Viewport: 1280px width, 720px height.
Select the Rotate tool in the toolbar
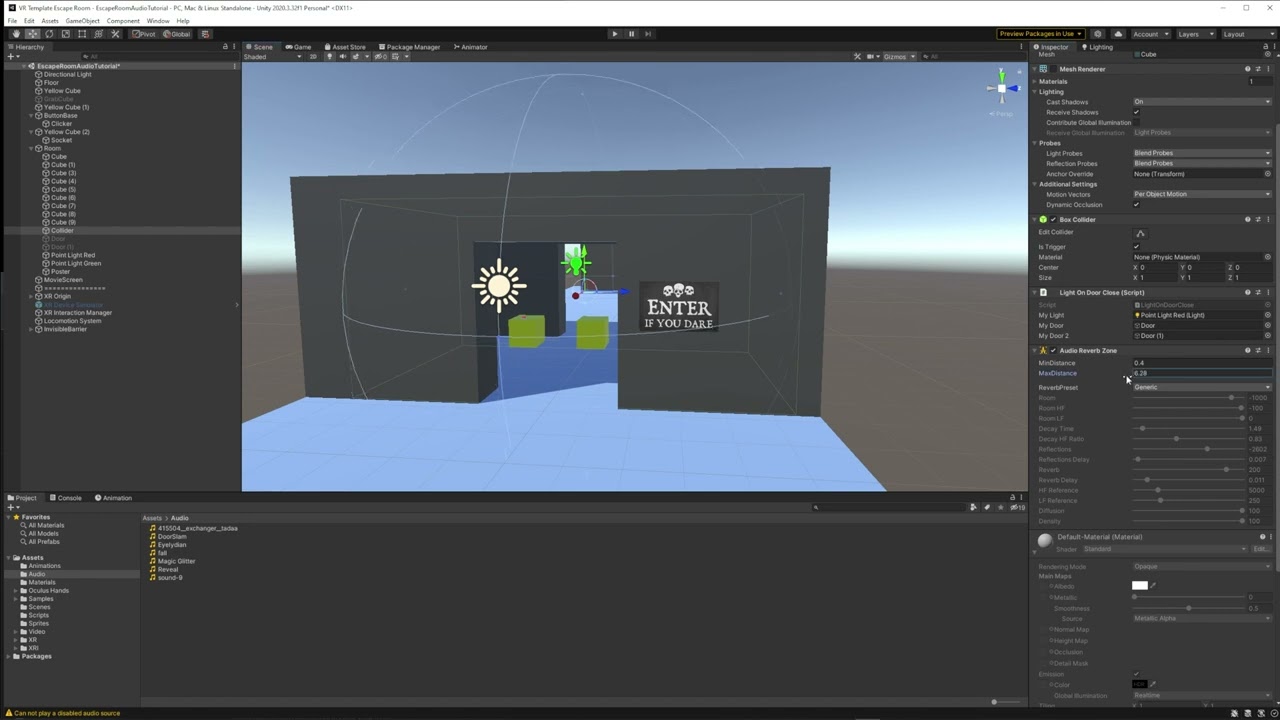(49, 34)
